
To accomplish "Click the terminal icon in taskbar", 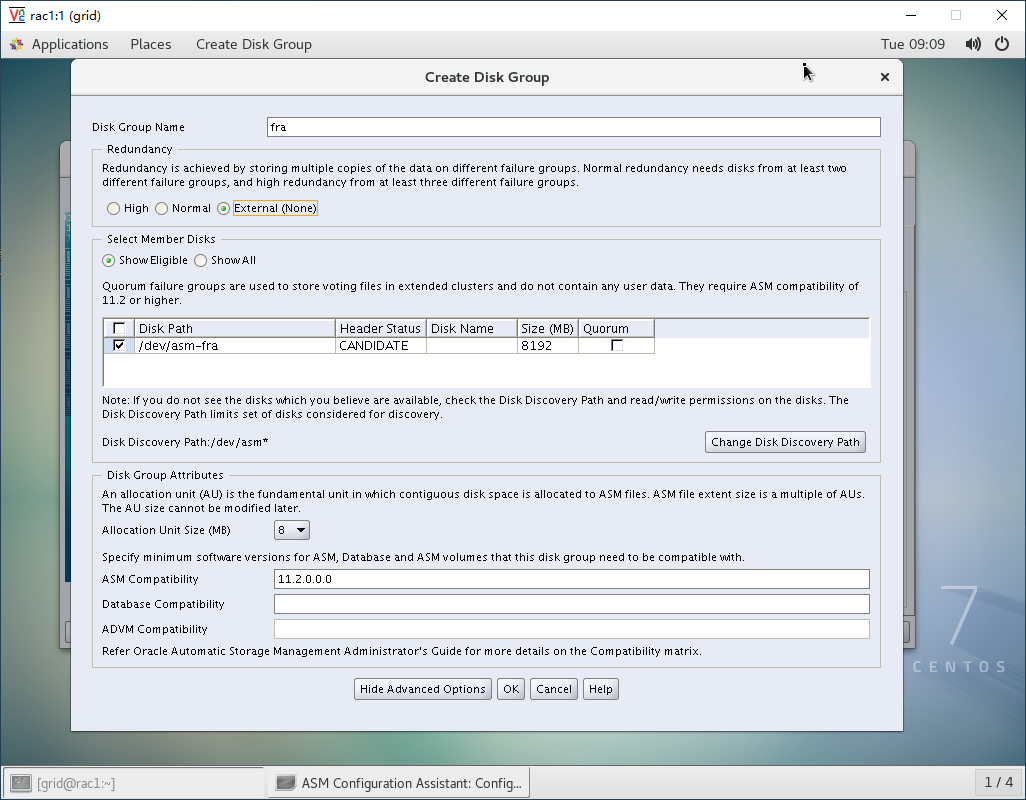I will [x=21, y=783].
